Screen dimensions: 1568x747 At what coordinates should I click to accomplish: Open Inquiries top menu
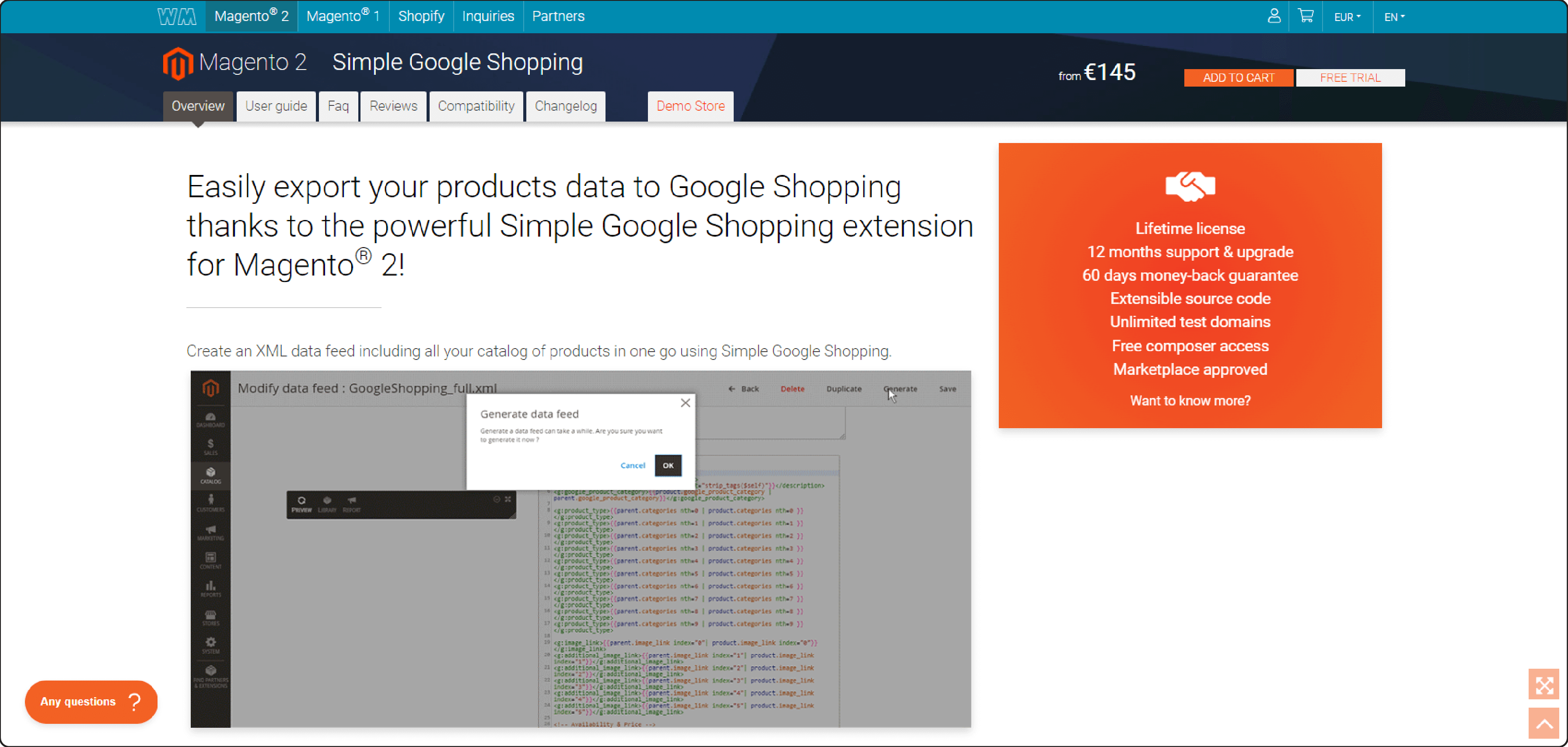point(487,16)
